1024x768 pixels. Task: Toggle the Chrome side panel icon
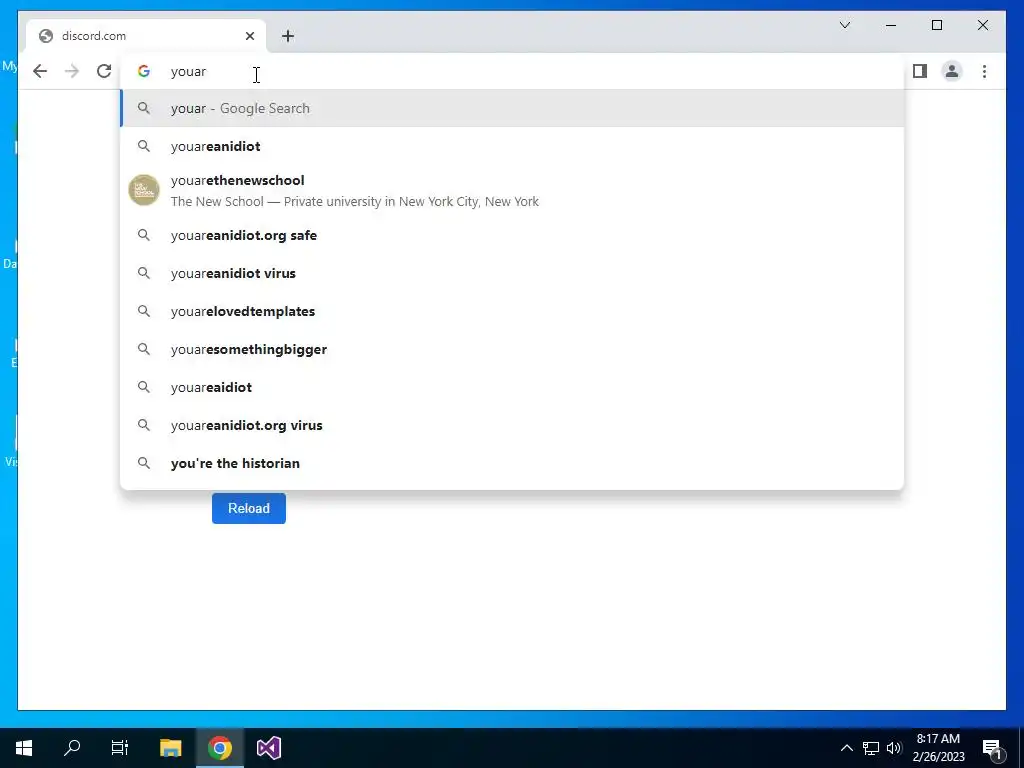click(x=920, y=71)
